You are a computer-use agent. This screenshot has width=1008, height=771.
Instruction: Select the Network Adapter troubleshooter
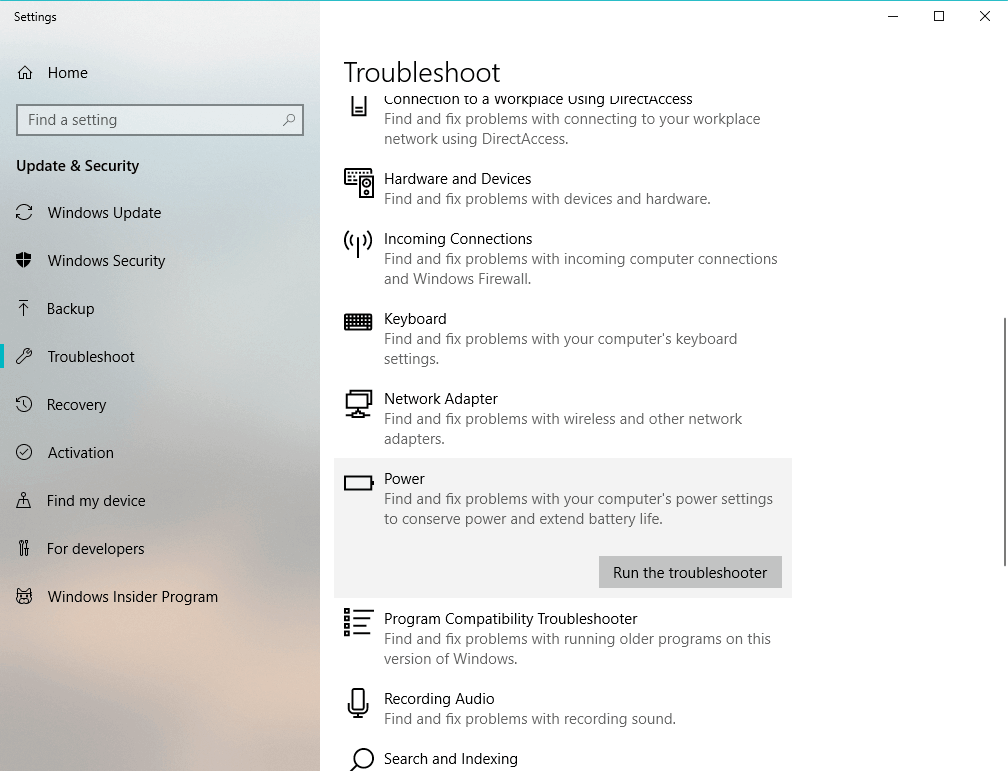coord(562,419)
